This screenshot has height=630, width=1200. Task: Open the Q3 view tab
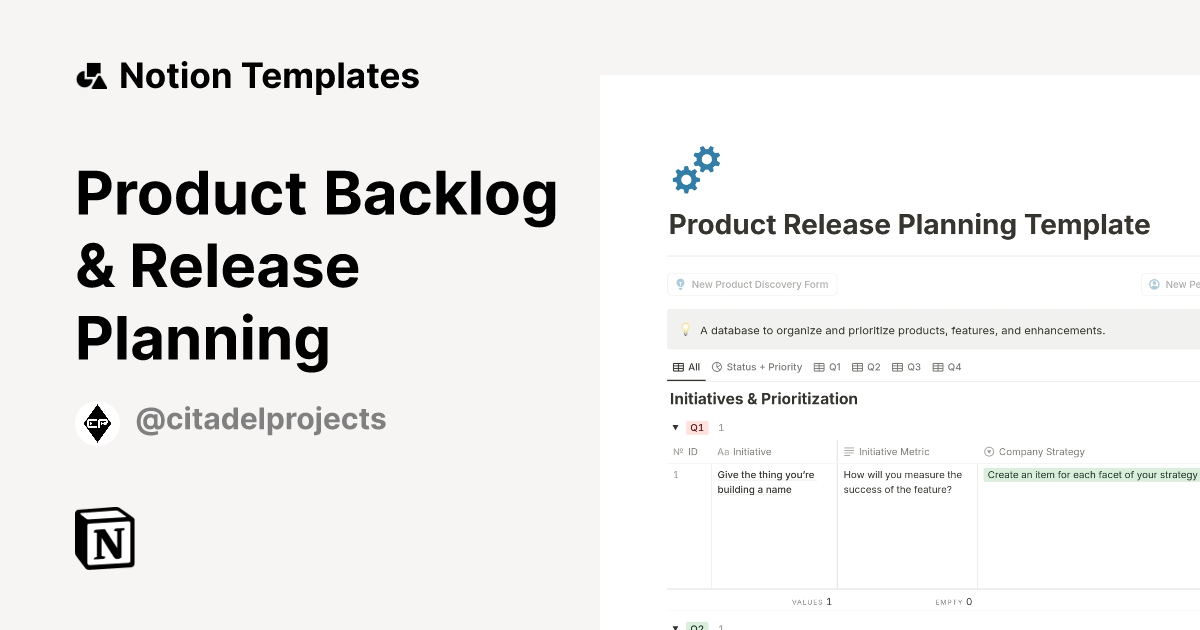(909, 366)
